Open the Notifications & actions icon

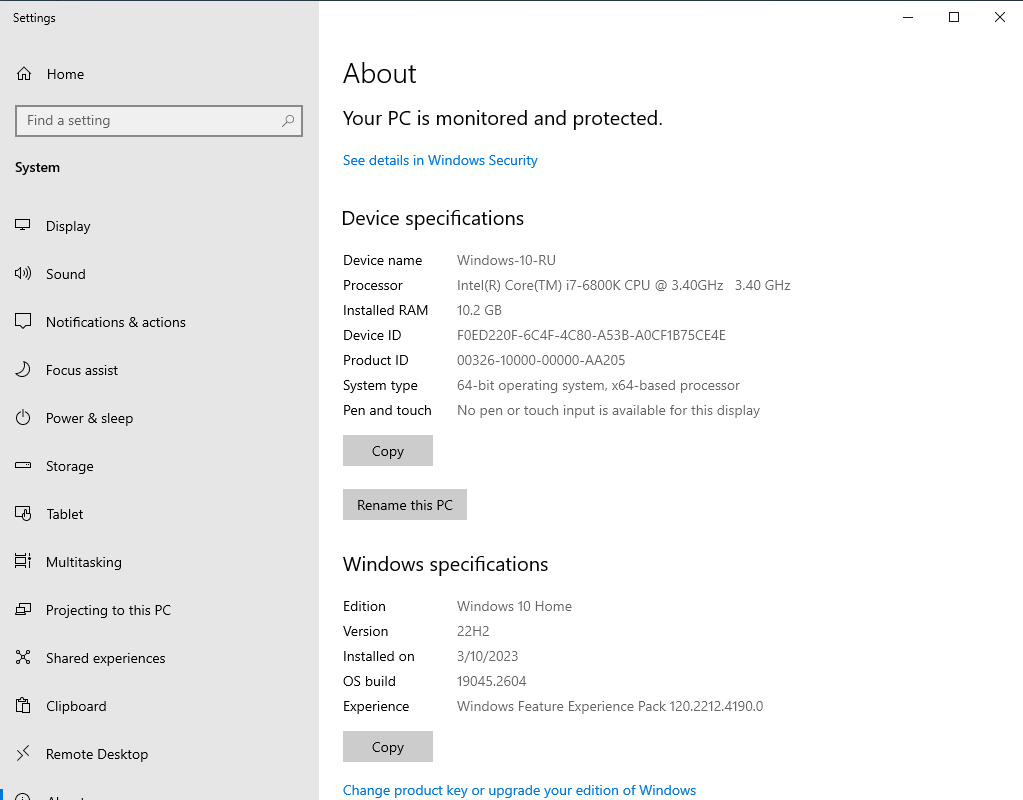click(x=23, y=322)
